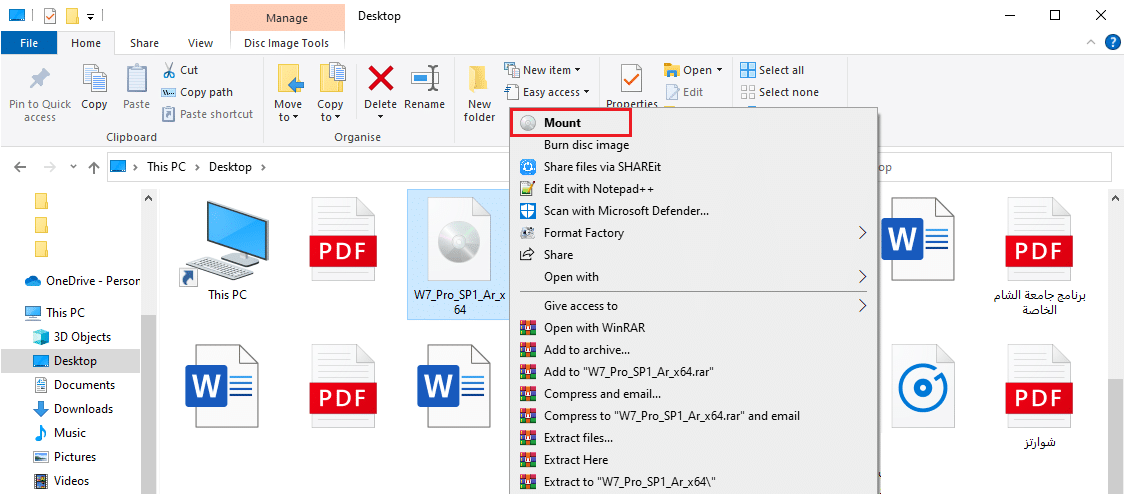Click the Pin to Quick access icon

(x=40, y=80)
